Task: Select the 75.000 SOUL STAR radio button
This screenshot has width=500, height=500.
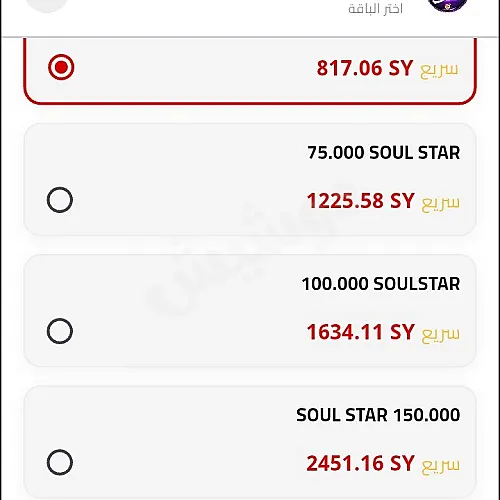Action: tap(60, 200)
